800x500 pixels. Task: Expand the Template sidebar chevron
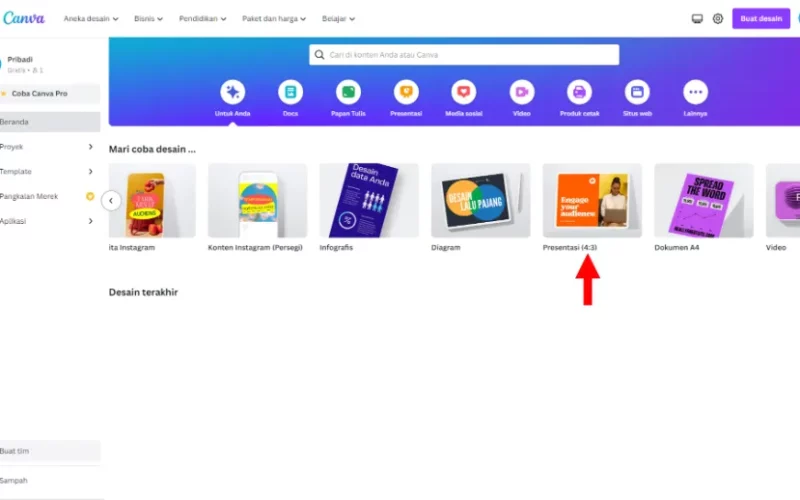[90, 171]
